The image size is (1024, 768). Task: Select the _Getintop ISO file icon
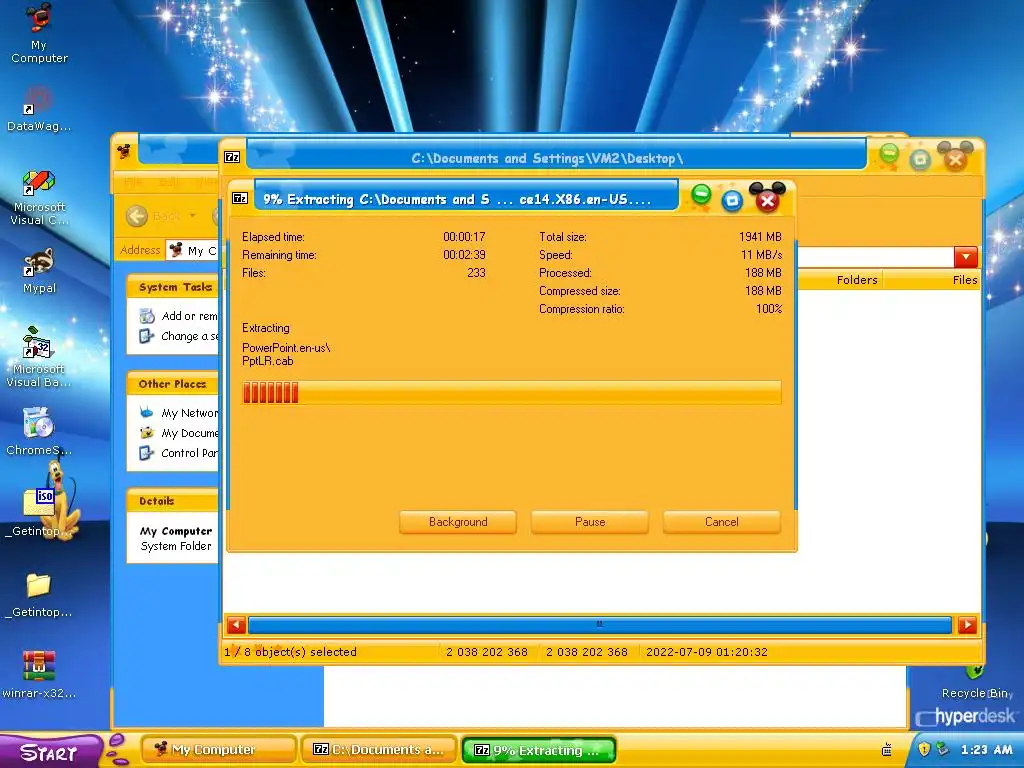(39, 503)
